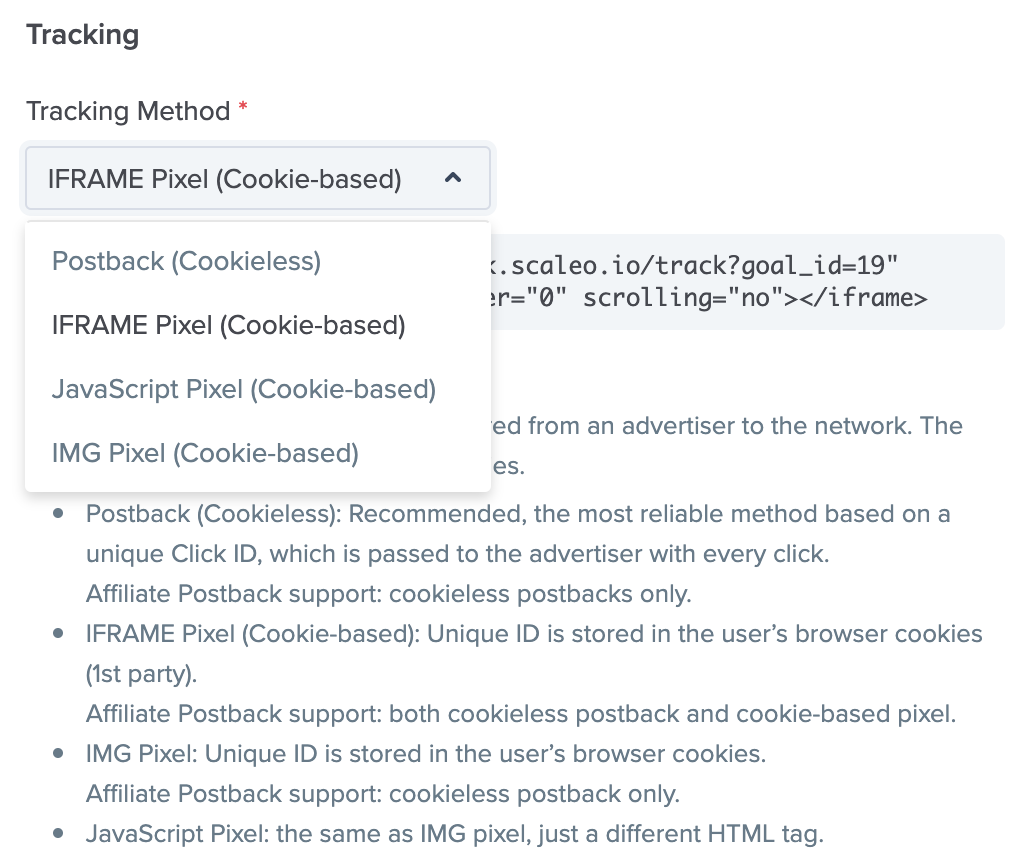Click 'both cookieless postback and cookie-based pixel' line
The width and height of the screenshot is (1025, 864).
(x=520, y=714)
